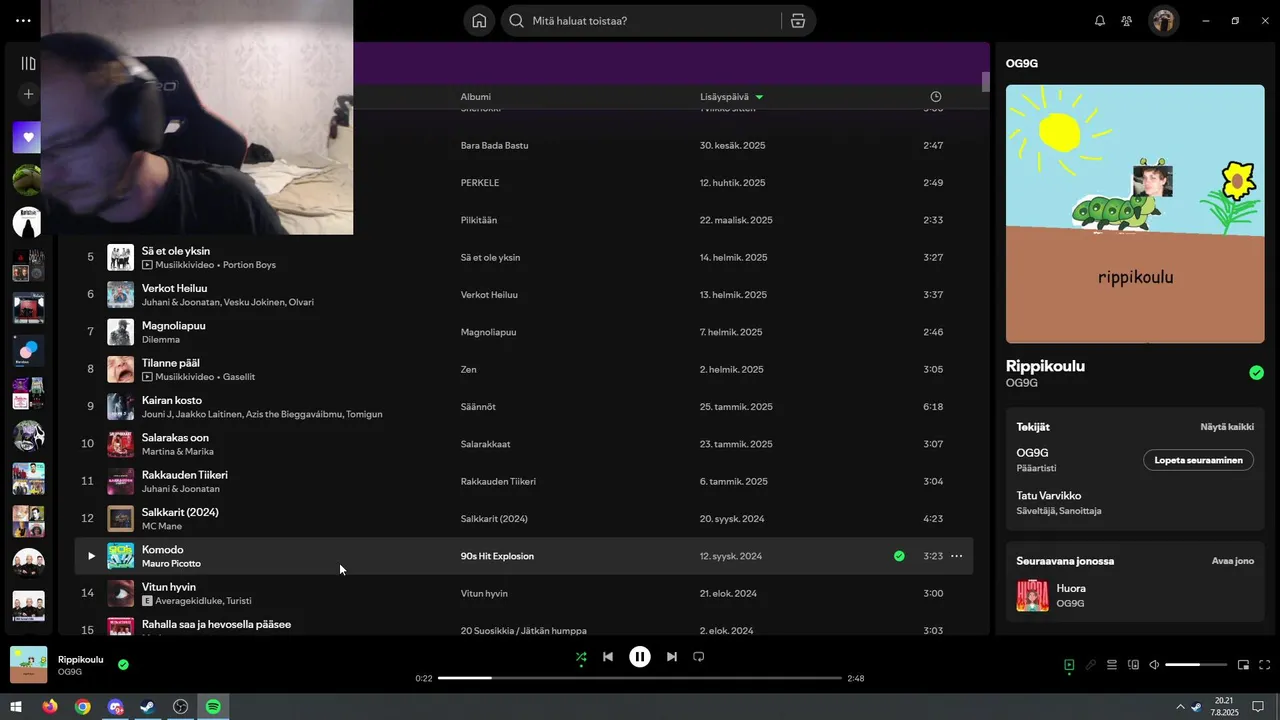Image resolution: width=1280 pixels, height=720 pixels.
Task: Open Rippikoulu cover in player bar
Action: coord(29,665)
